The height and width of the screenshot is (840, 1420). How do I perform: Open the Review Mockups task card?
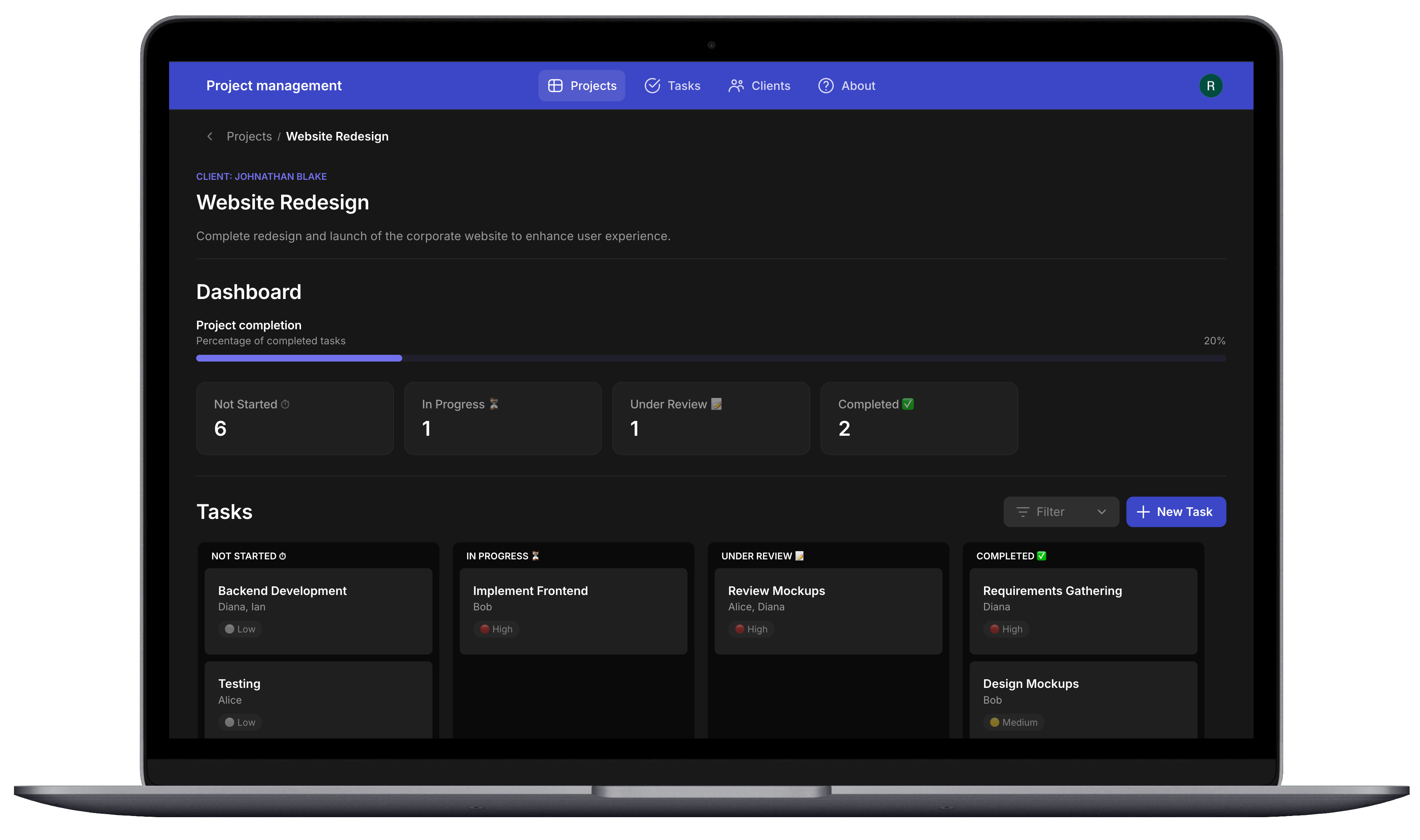click(x=828, y=611)
